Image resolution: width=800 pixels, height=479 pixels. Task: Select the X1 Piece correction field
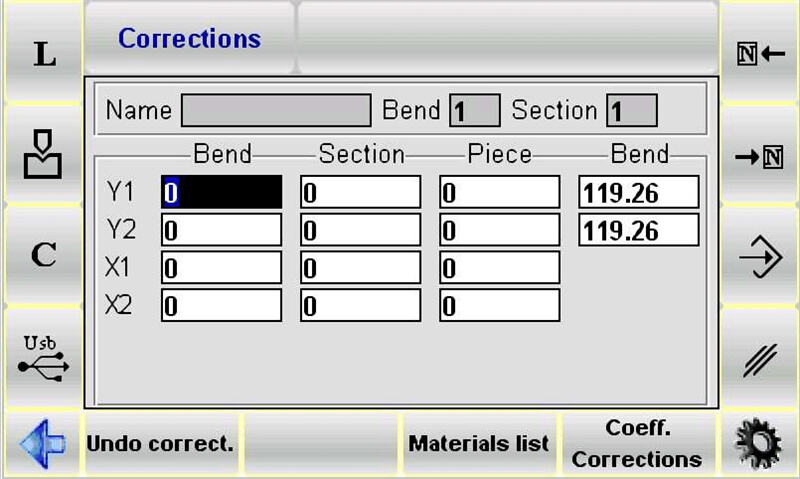point(499,268)
